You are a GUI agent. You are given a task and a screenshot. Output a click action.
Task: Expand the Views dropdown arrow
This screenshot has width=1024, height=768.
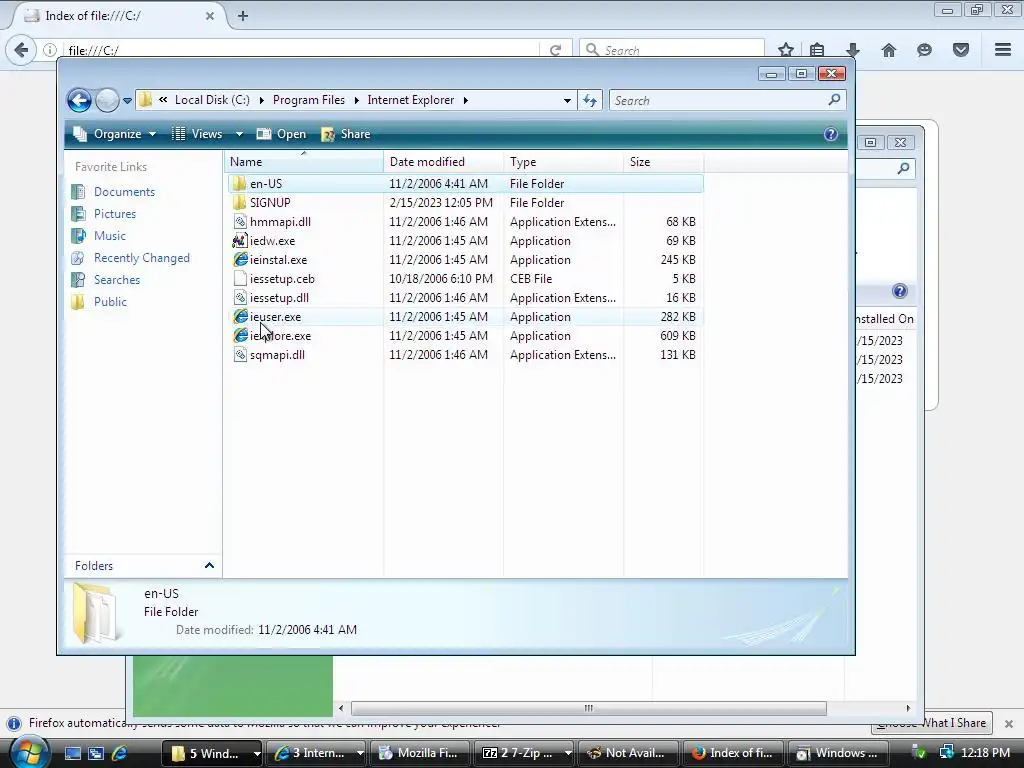pyautogui.click(x=239, y=134)
